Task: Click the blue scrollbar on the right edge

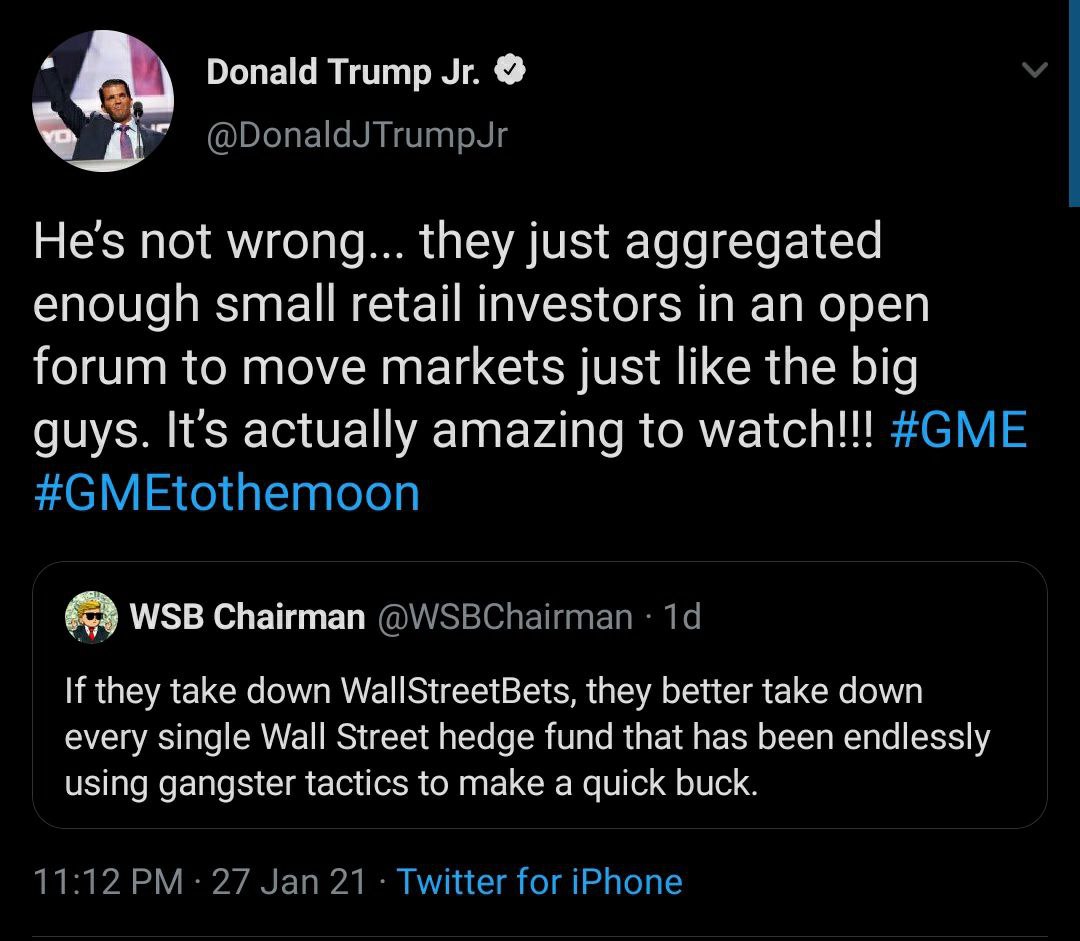Action: 1074,100
